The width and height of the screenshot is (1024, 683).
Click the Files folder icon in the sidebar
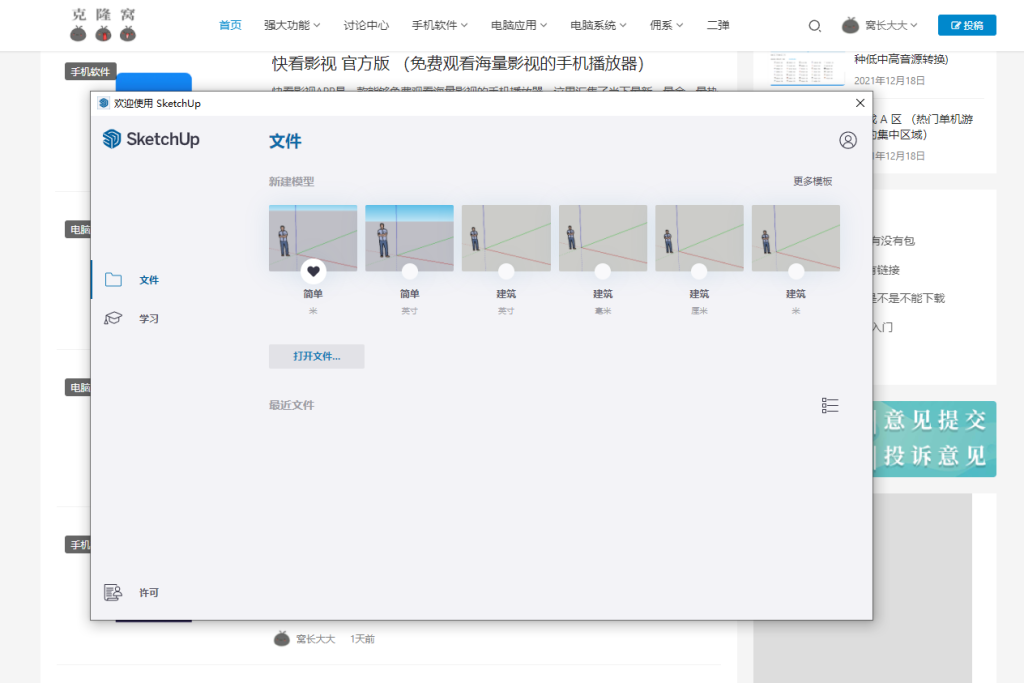click(x=113, y=280)
